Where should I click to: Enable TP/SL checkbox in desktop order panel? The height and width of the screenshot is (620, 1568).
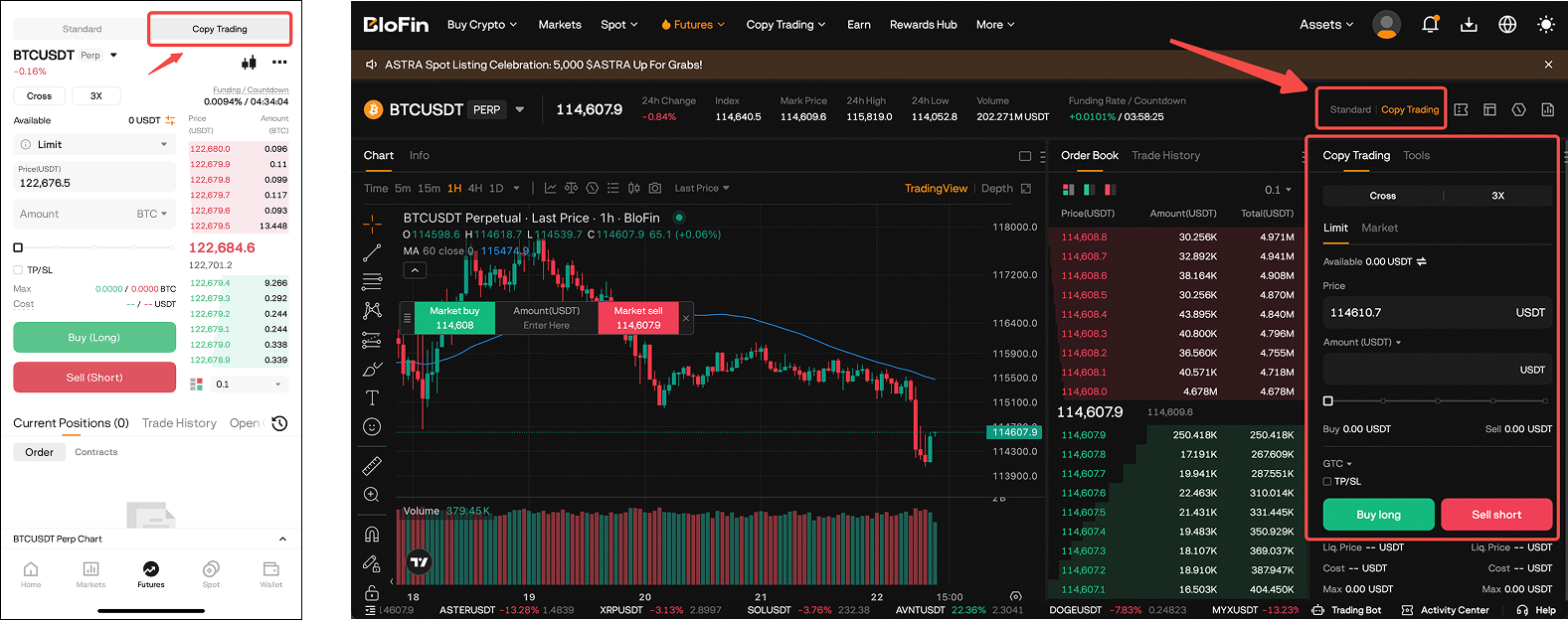pyautogui.click(x=1327, y=481)
